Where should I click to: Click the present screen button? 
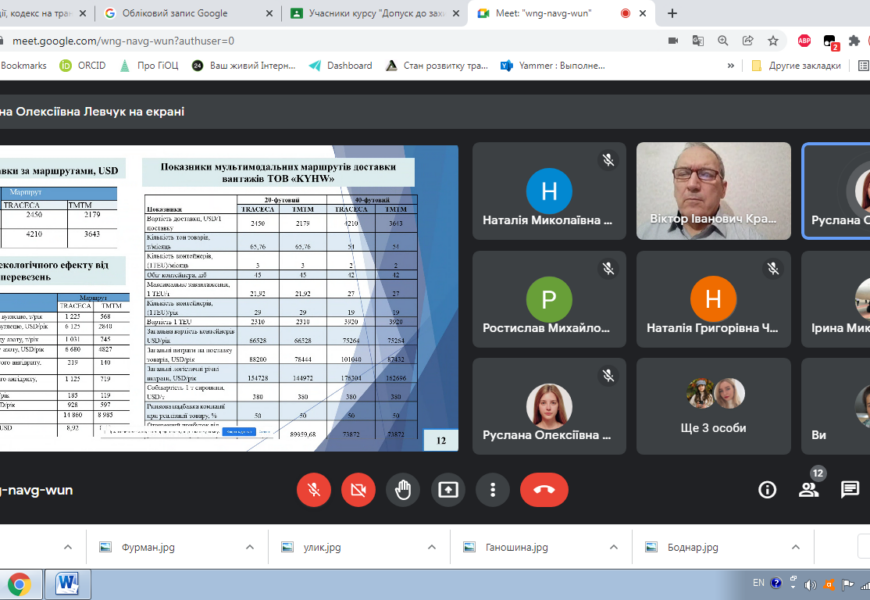coord(448,489)
